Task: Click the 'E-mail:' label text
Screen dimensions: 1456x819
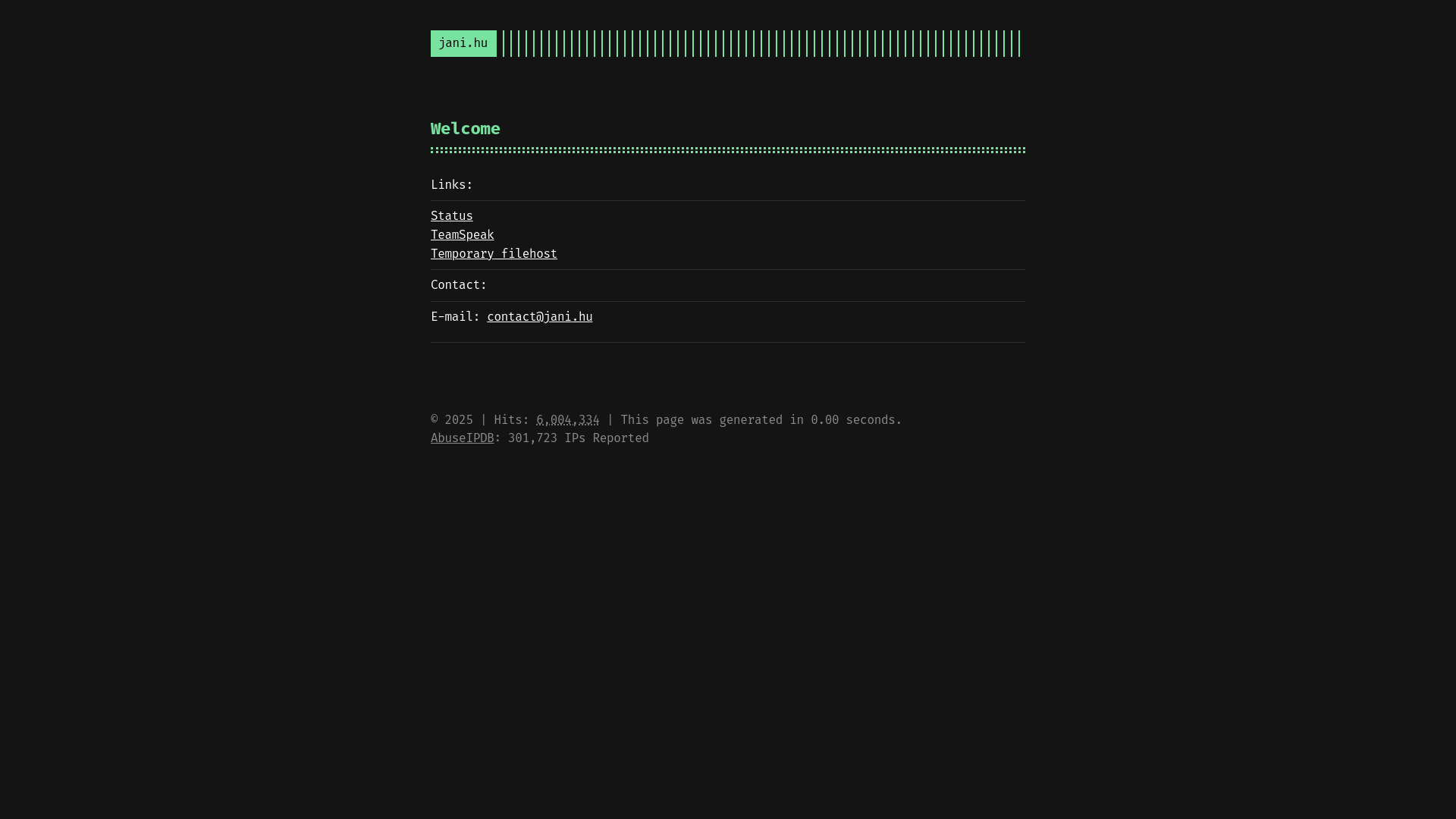Action: [455, 317]
